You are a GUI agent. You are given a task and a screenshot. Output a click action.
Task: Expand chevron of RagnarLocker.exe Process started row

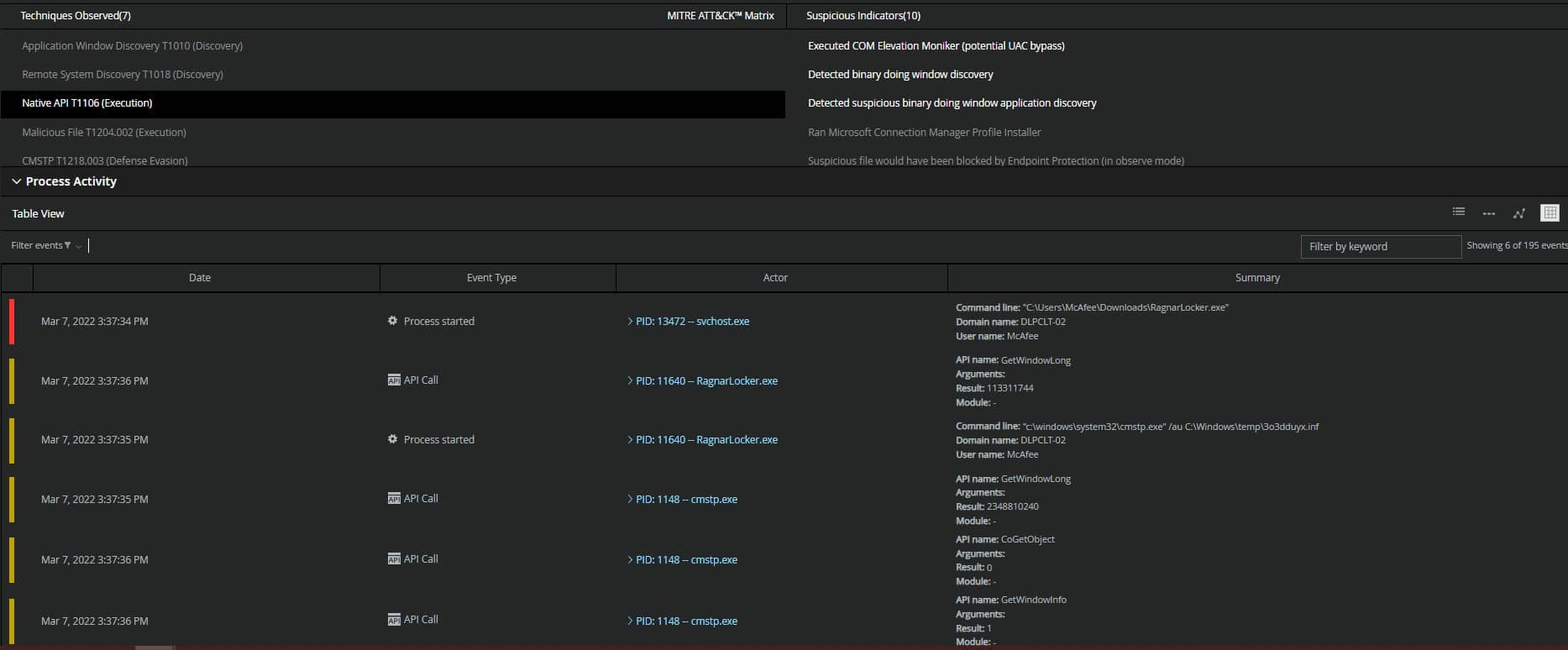click(x=630, y=440)
